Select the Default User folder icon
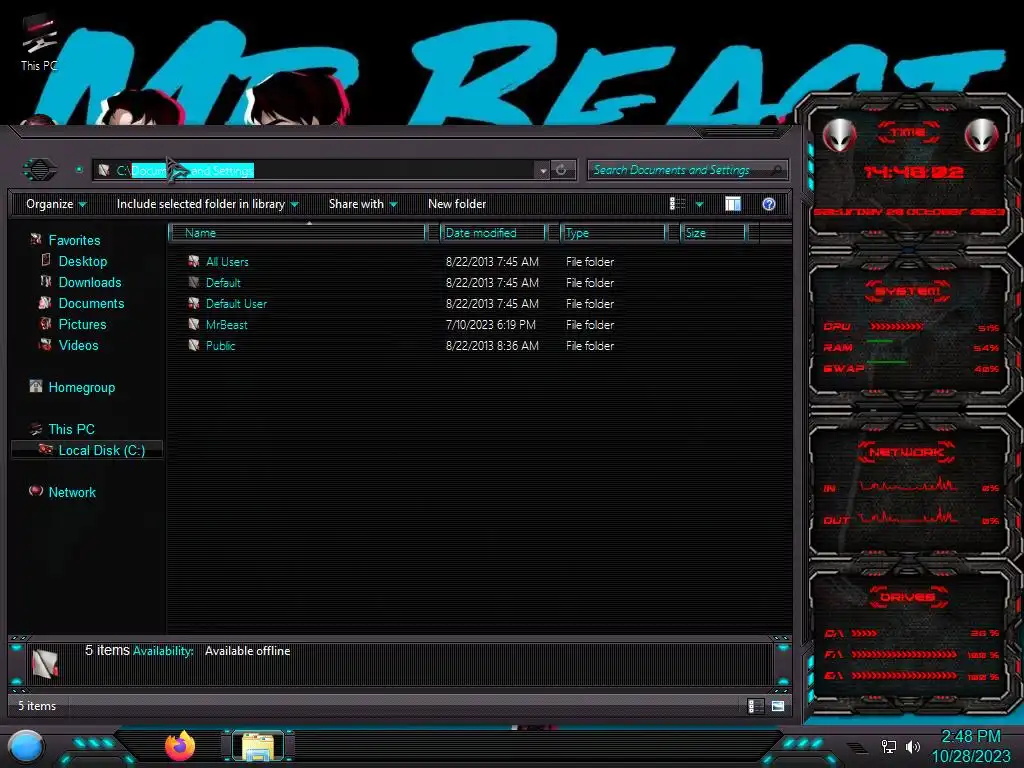 click(193, 303)
